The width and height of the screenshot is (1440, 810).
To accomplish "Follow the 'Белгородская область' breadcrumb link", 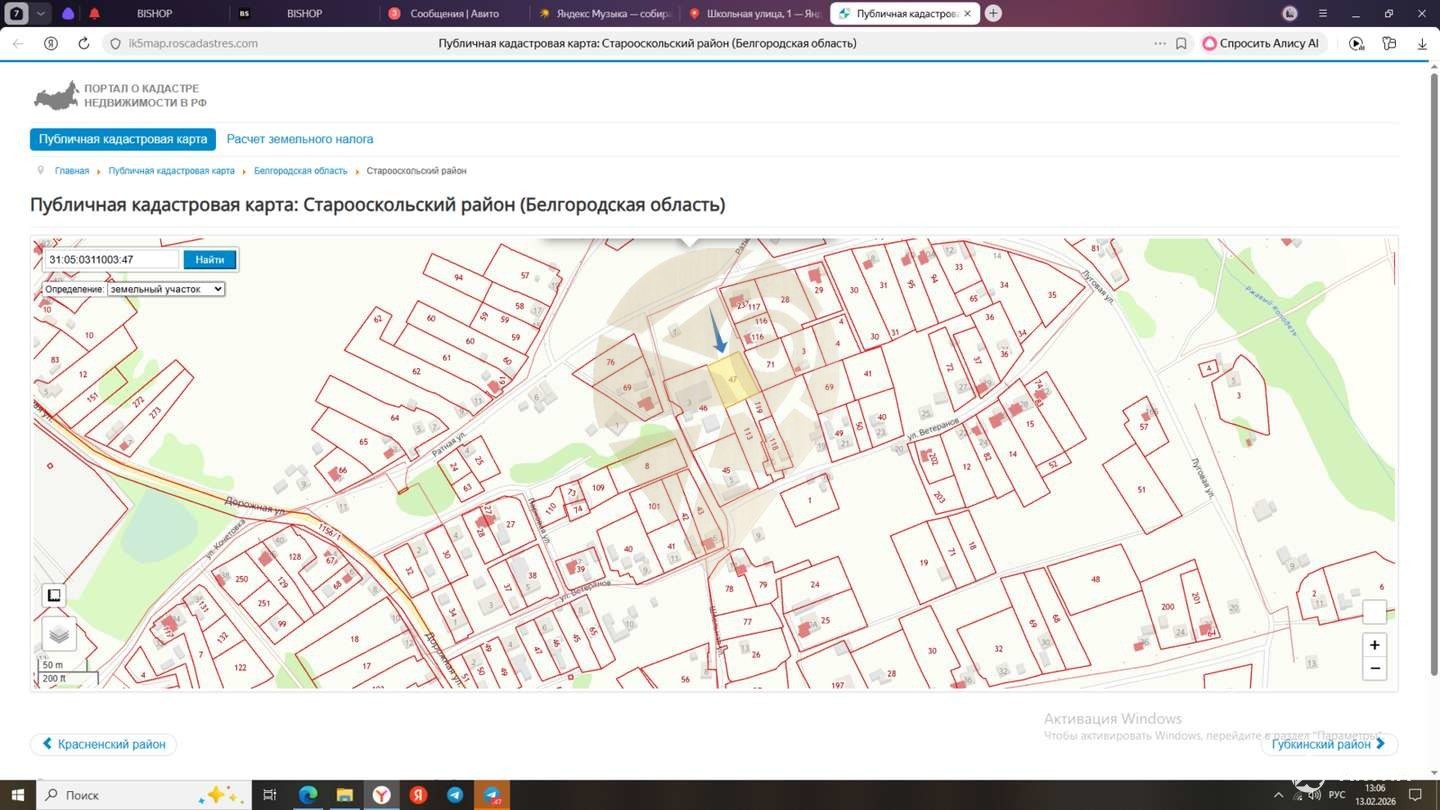I will click(300, 171).
